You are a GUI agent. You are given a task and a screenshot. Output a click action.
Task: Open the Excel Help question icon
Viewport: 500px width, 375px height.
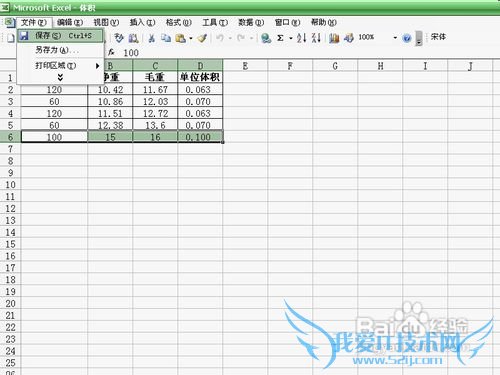click(x=407, y=38)
